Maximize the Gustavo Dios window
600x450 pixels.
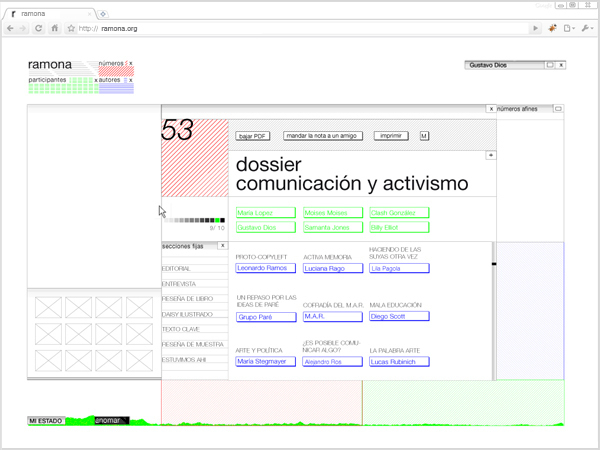[x=550, y=65]
